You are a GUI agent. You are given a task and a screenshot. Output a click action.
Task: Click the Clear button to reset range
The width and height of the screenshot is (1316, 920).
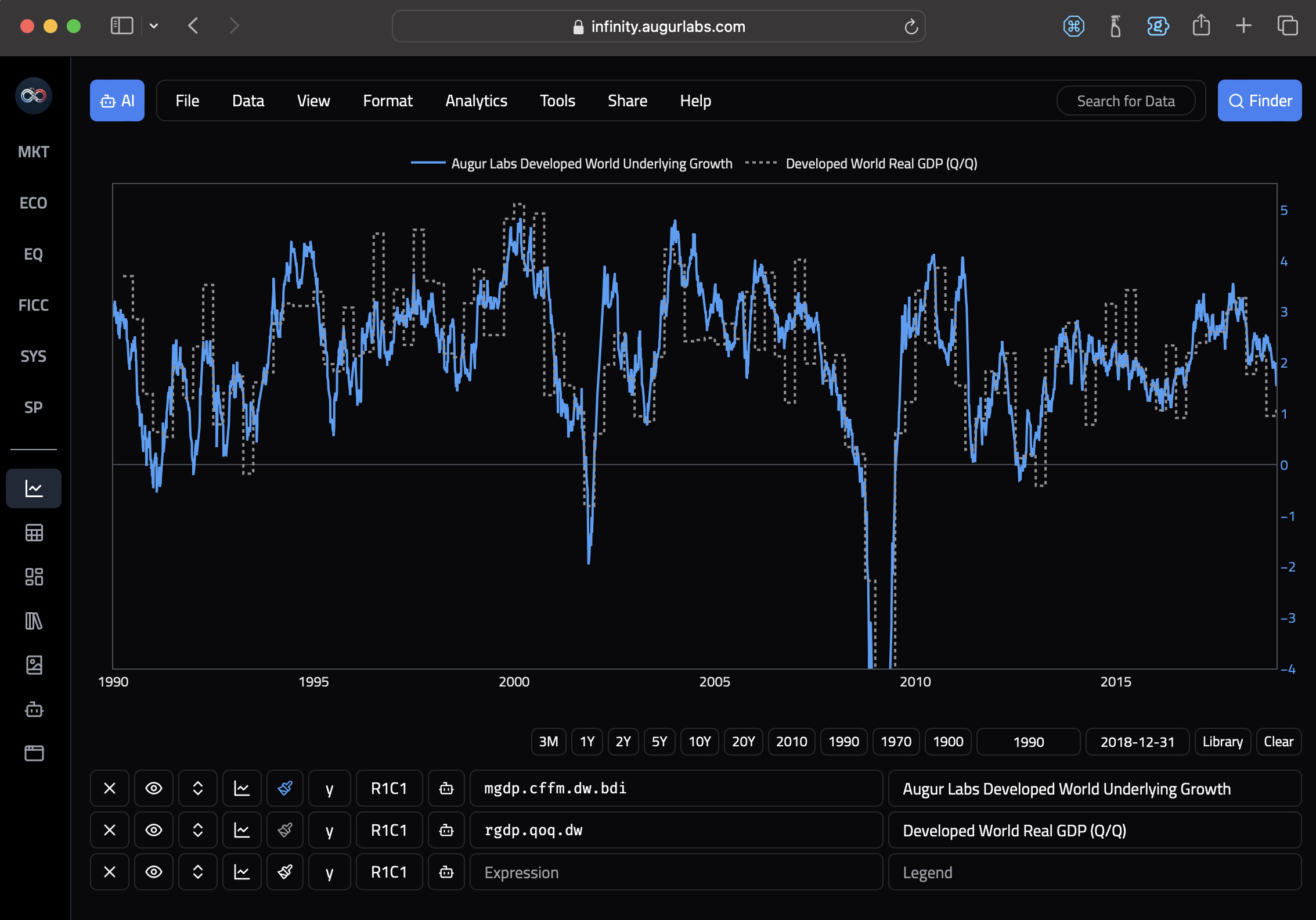pos(1279,741)
